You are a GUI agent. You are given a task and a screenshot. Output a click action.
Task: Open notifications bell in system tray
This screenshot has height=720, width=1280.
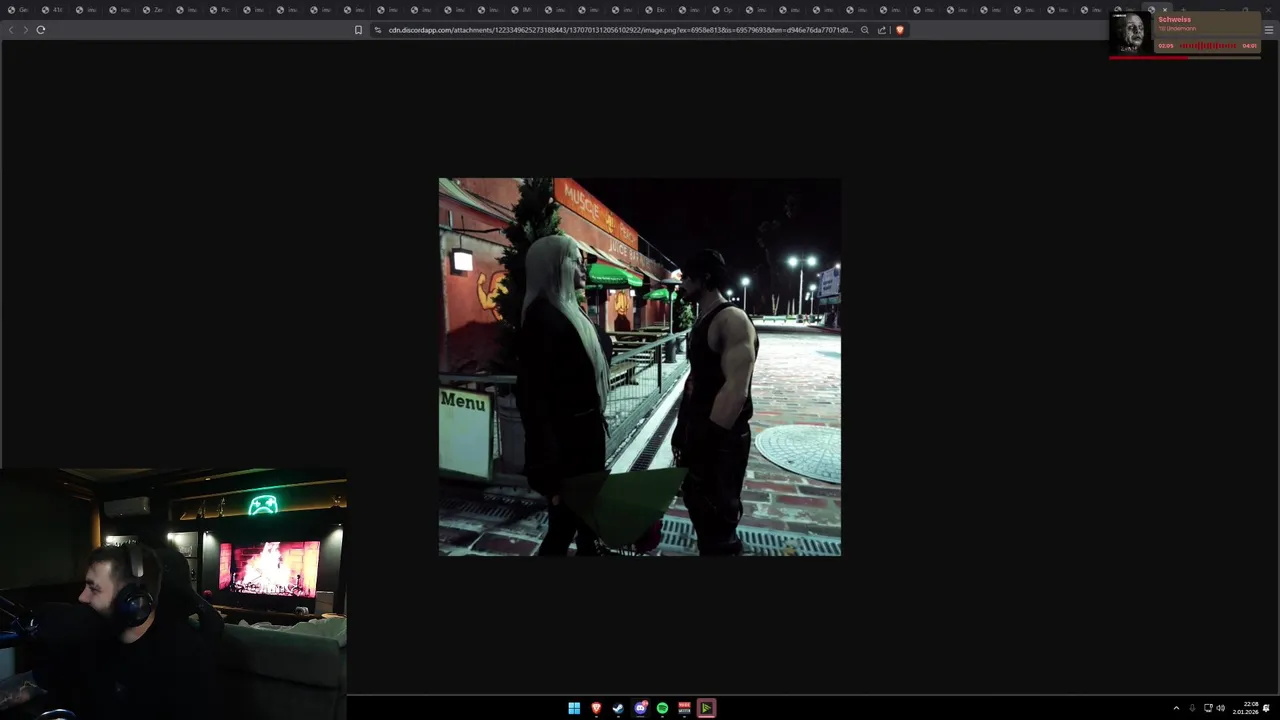[1267, 708]
